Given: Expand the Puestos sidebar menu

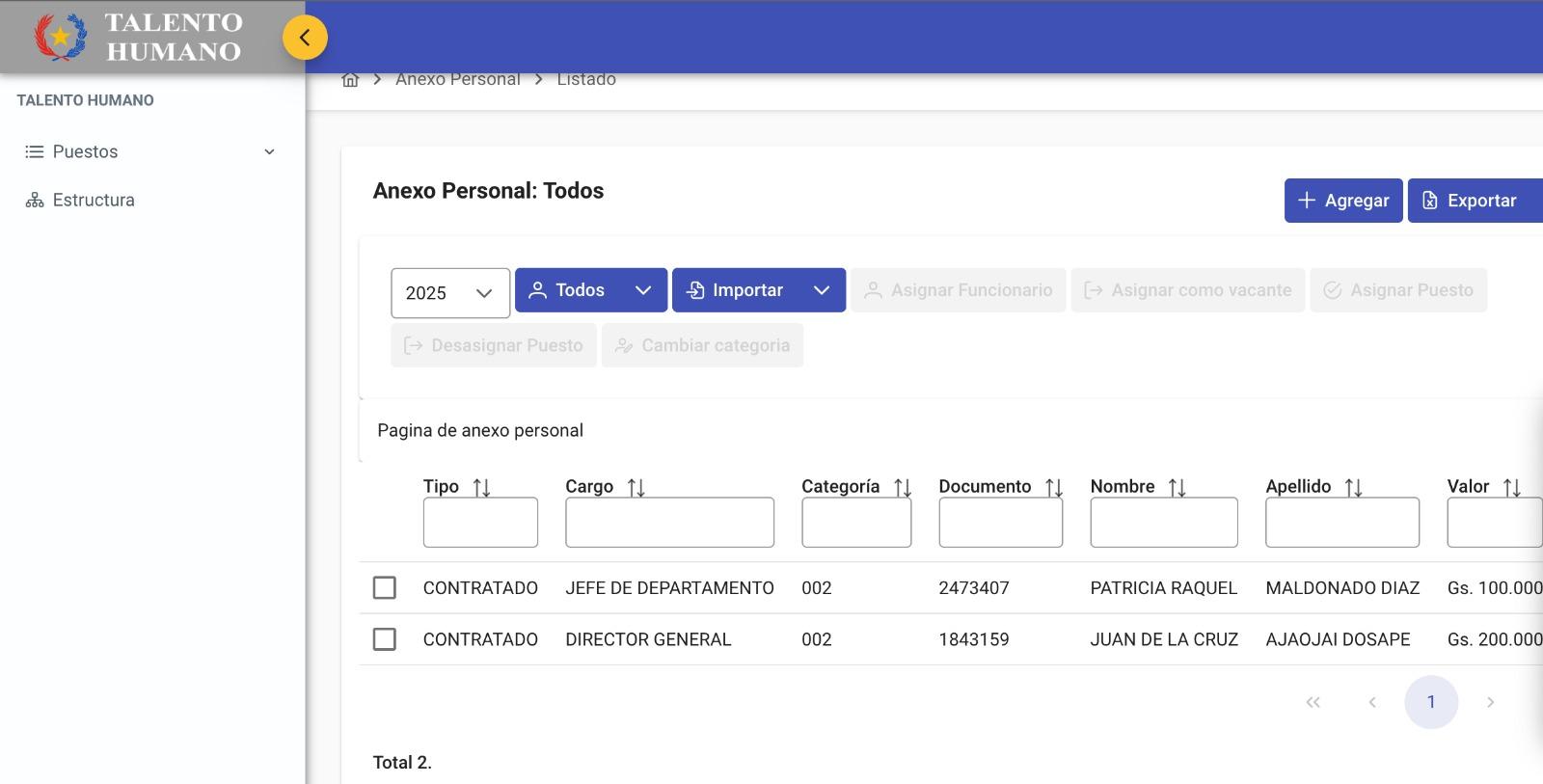Looking at the screenshot, I should [149, 151].
